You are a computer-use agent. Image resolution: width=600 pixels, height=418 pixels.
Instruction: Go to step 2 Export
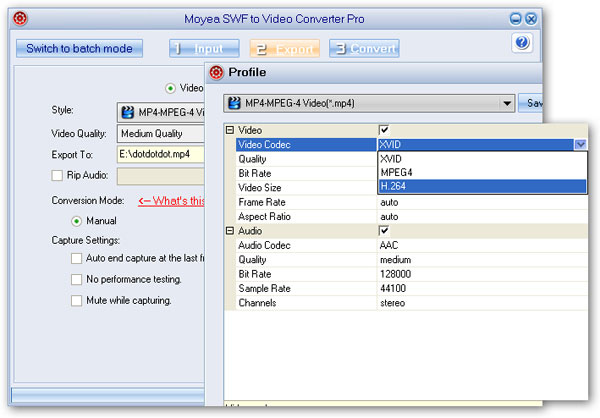coord(284,49)
